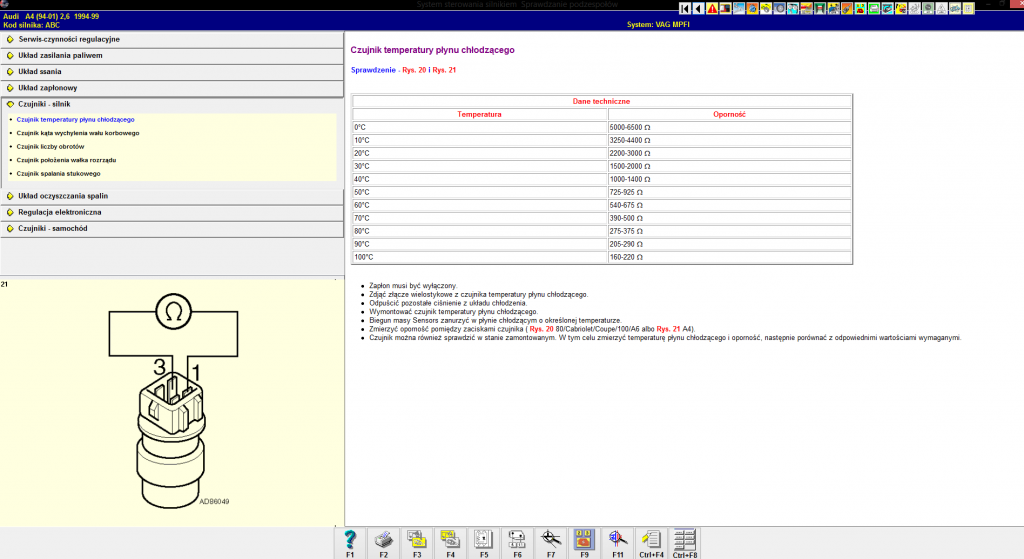Click the Temperatura column header
Screen dimensions: 1024x559
(x=479, y=114)
